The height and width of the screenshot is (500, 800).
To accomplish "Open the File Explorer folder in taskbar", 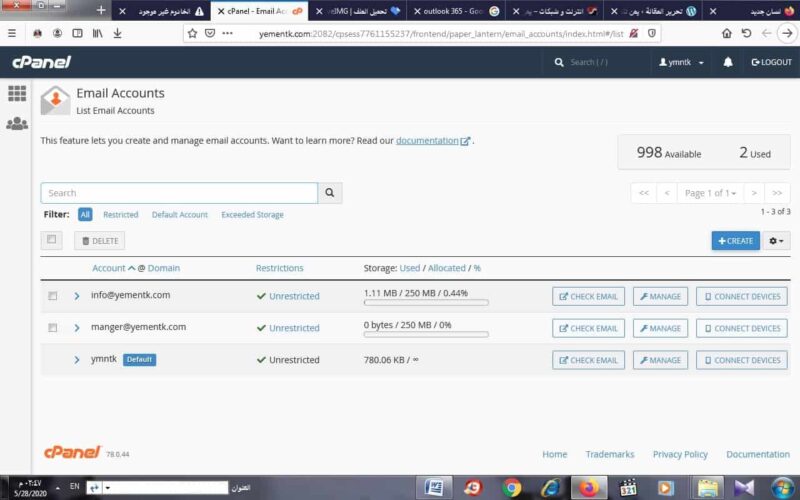I will coord(708,488).
